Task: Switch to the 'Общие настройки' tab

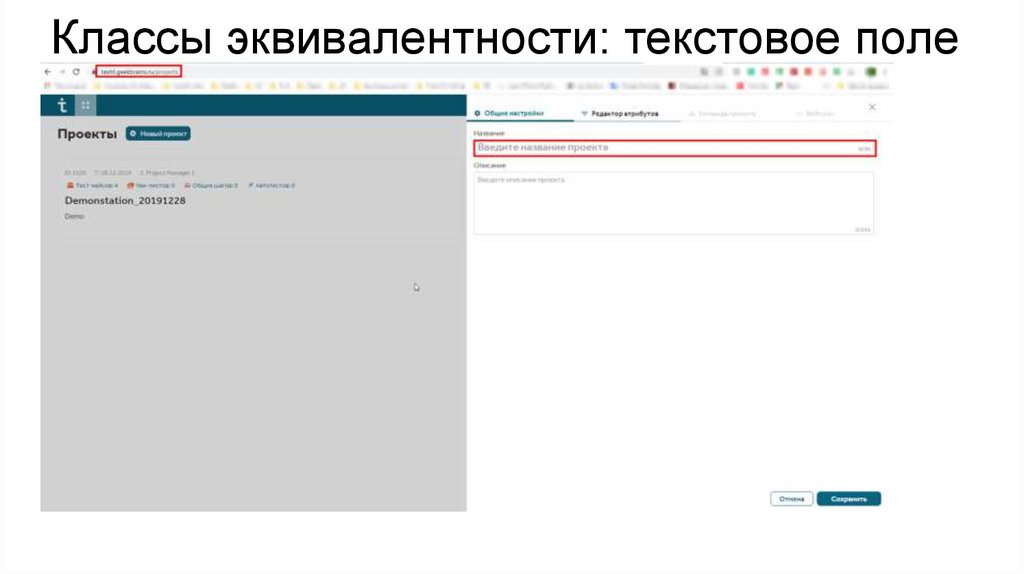Action: click(x=513, y=114)
